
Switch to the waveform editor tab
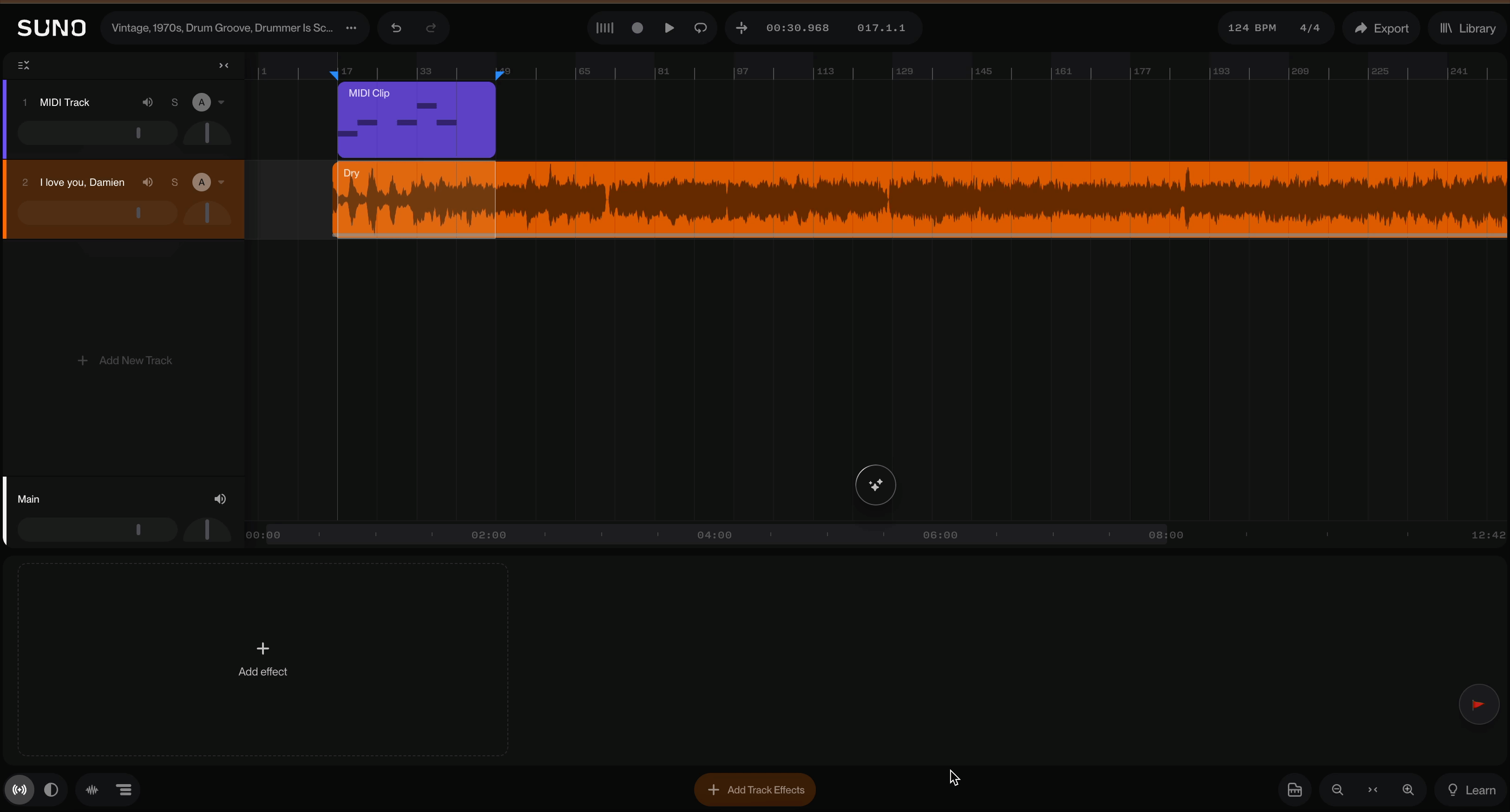92,790
